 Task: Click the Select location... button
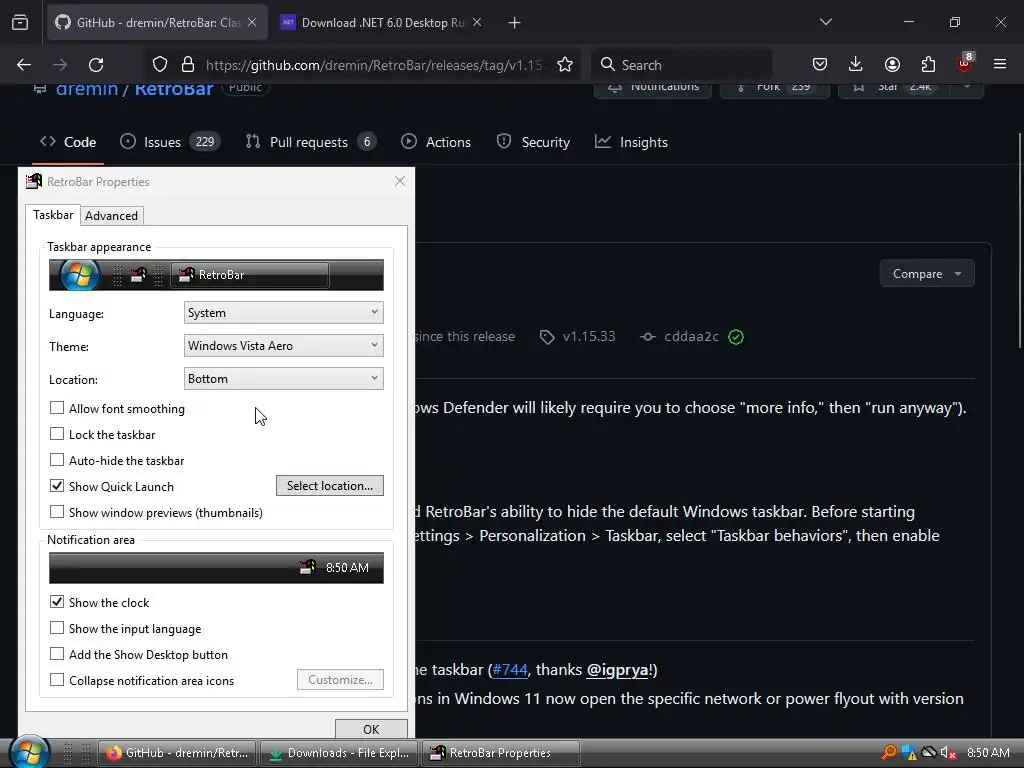pos(330,485)
